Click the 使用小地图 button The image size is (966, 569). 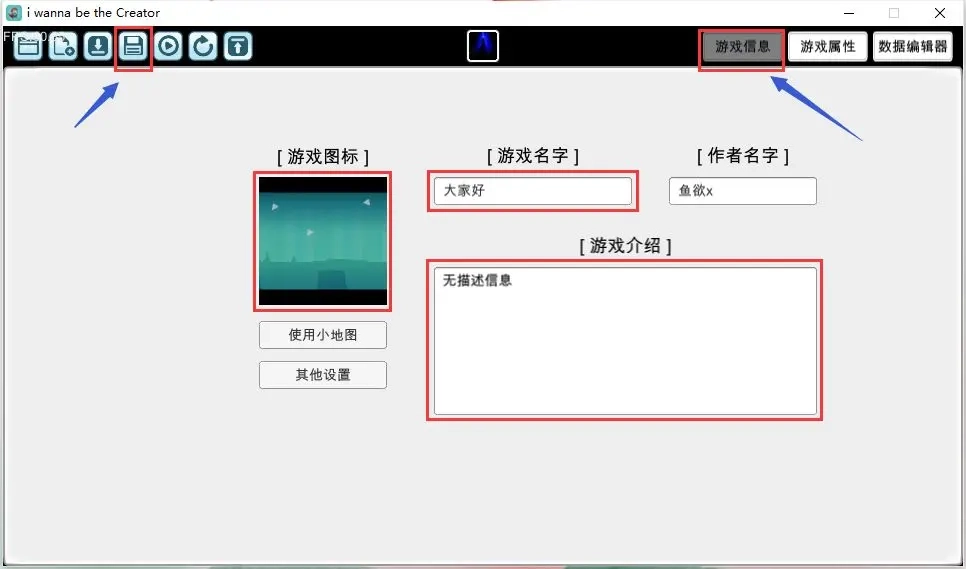pos(322,335)
